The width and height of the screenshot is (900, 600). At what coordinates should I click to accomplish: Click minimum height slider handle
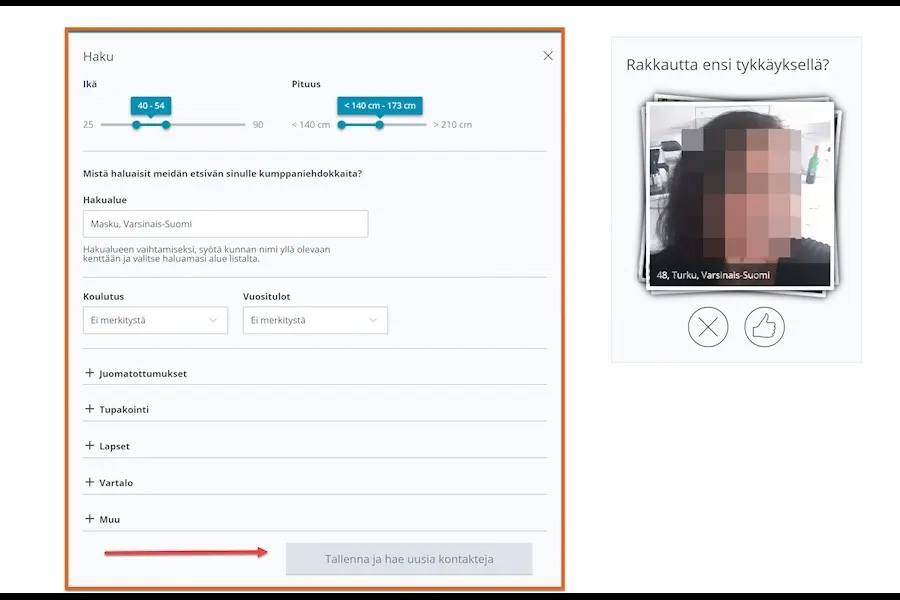(x=342, y=125)
